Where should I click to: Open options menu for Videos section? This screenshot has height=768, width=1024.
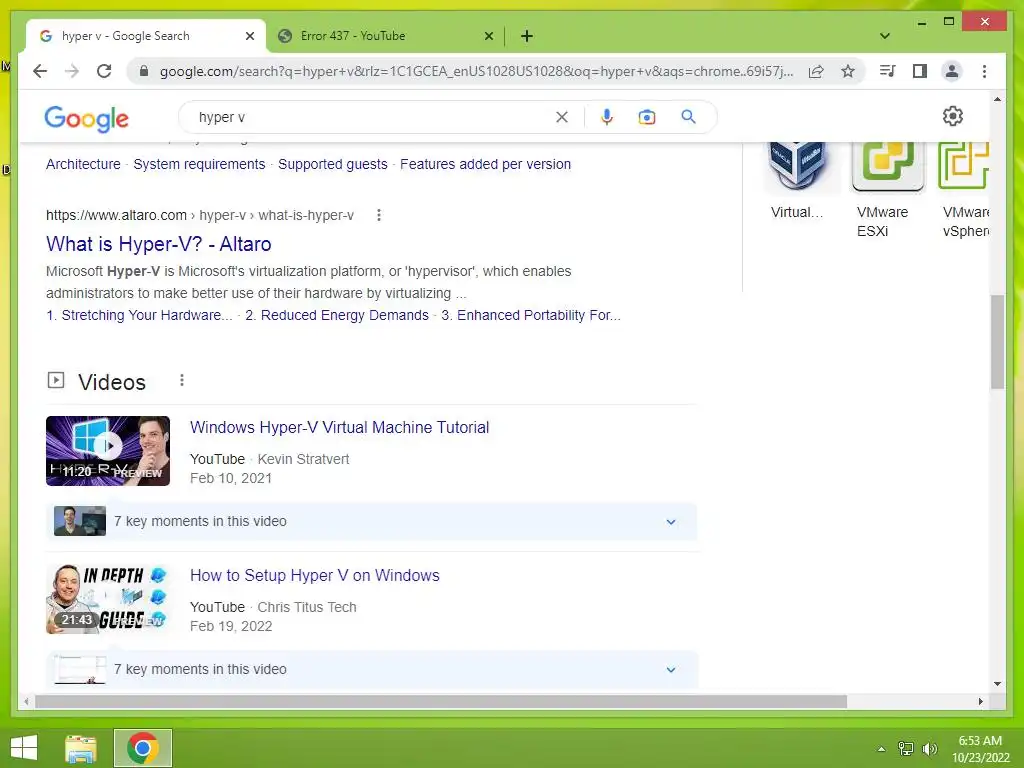(x=182, y=380)
